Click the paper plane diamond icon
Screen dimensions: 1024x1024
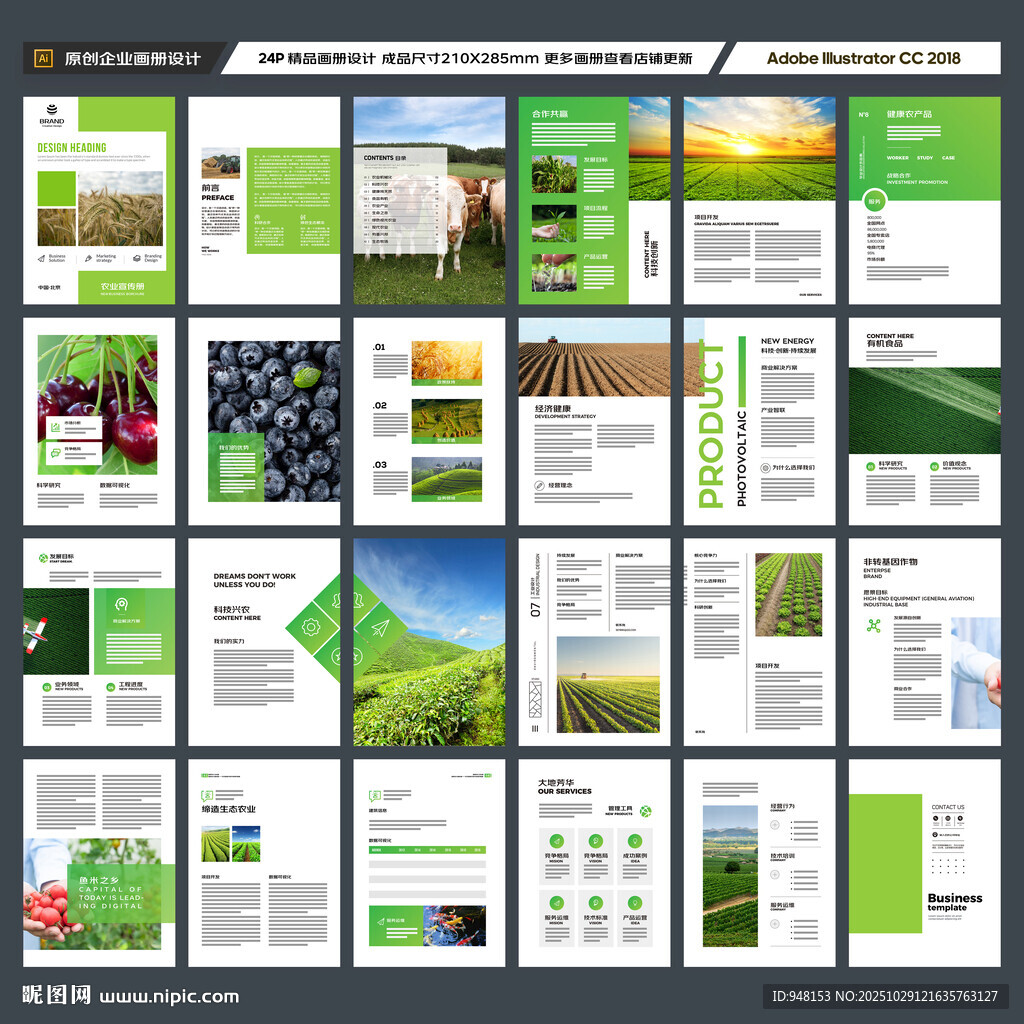(x=380, y=628)
